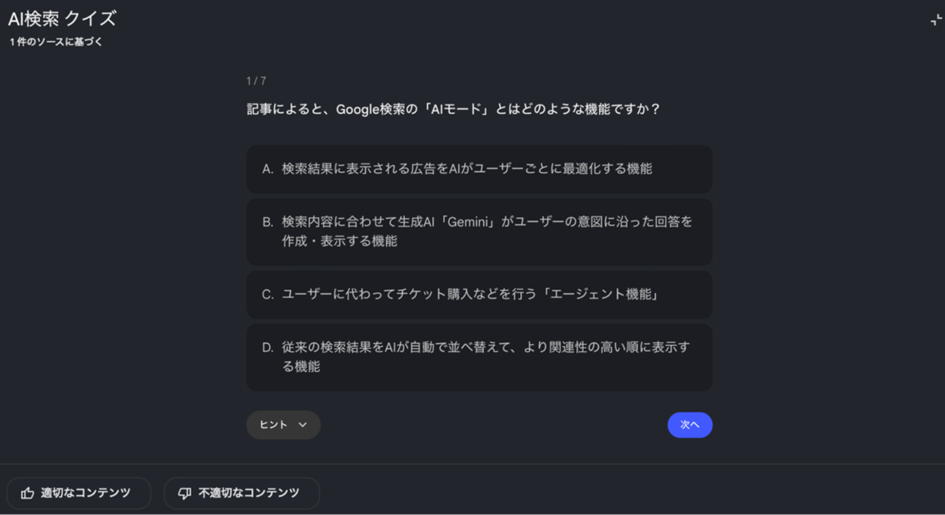Choose answer B mentioning Gemini
The width and height of the screenshot is (945, 515).
click(479, 231)
